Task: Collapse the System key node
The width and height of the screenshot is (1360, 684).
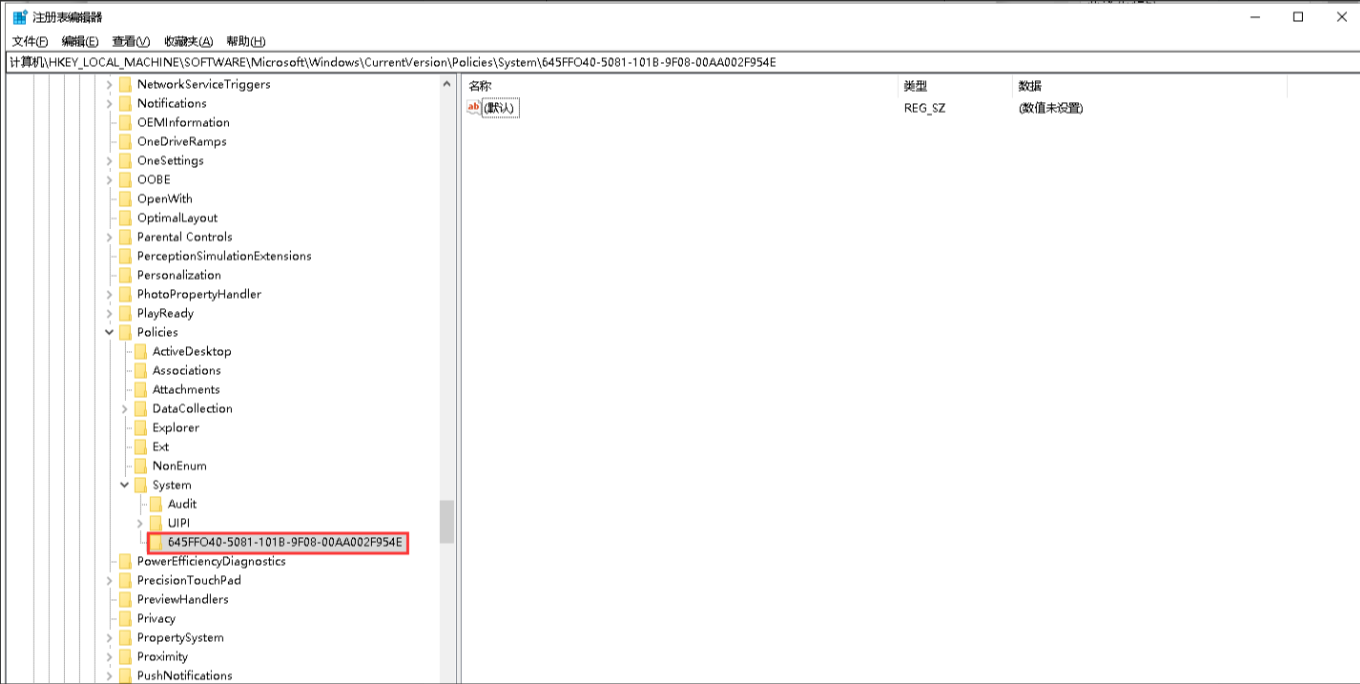Action: [x=125, y=485]
